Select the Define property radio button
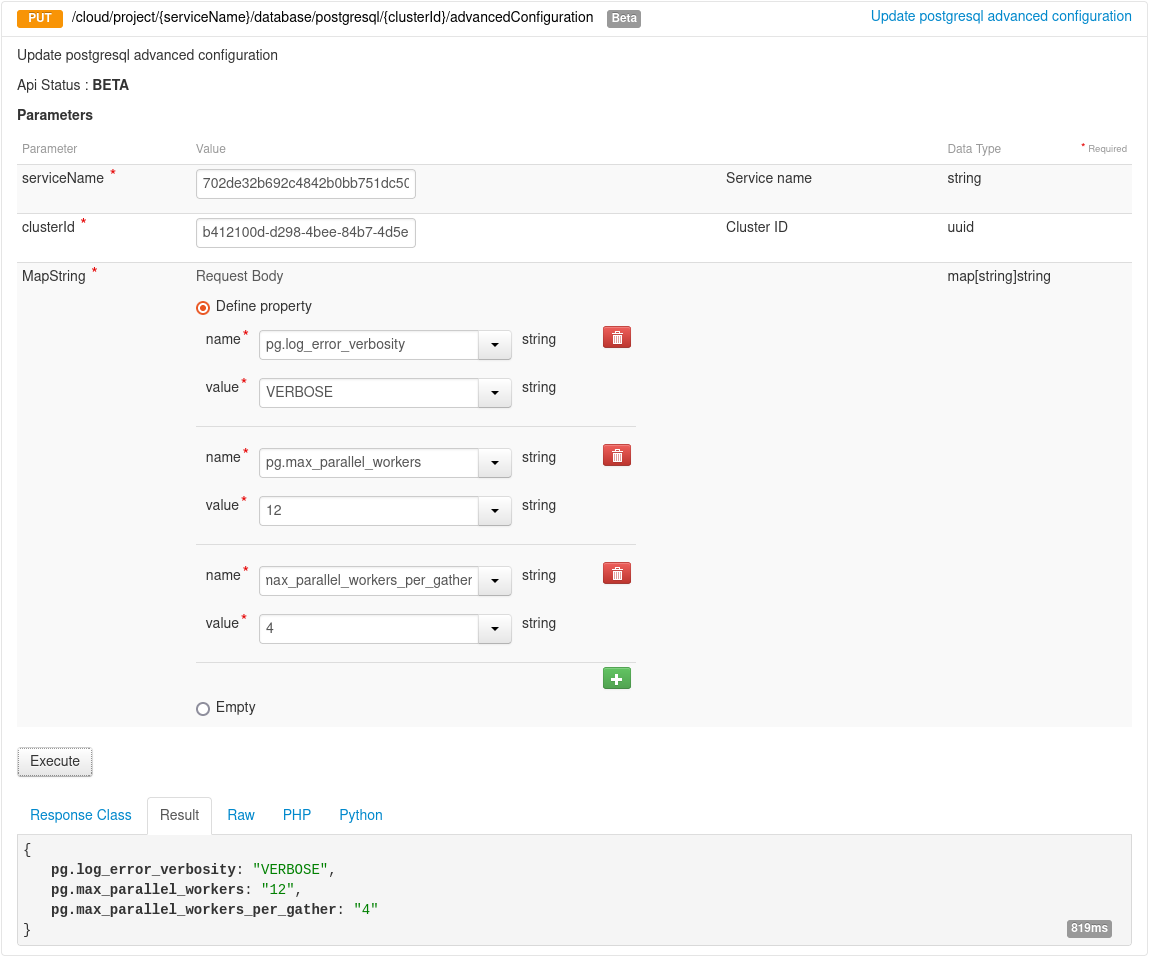This screenshot has height=958, width=1149. [x=203, y=307]
